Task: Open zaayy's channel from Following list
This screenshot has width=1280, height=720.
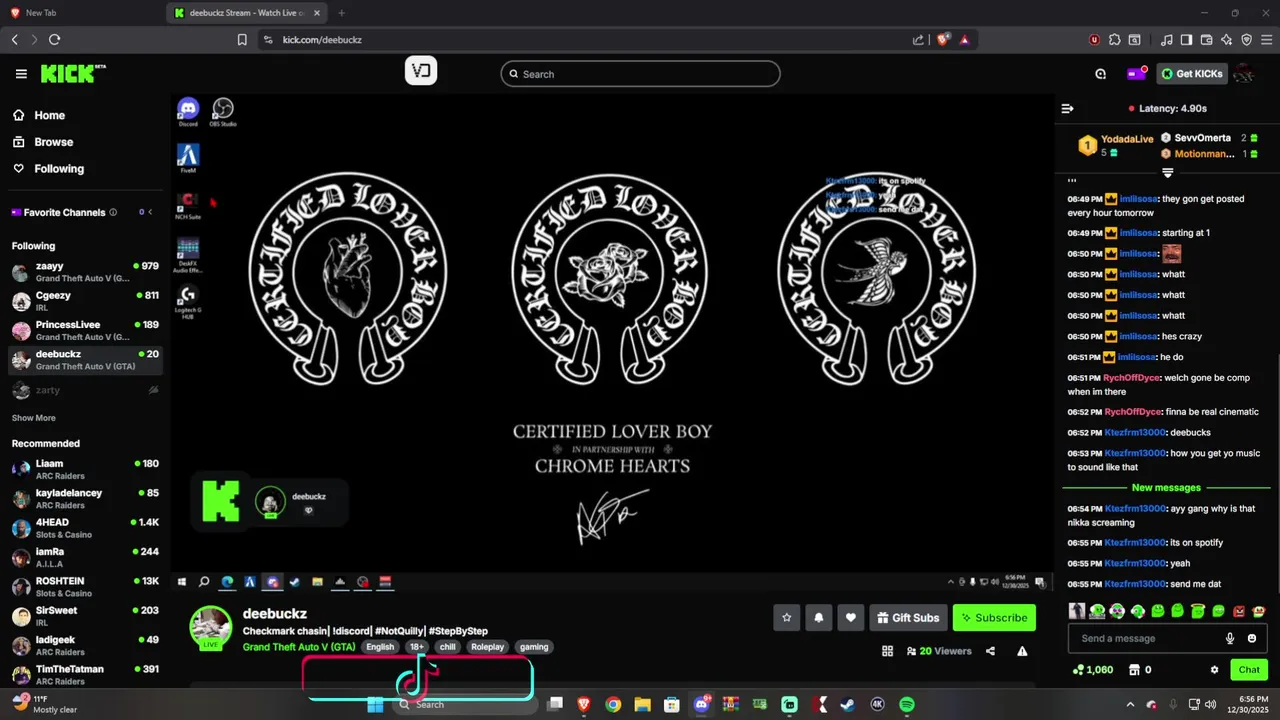Action: [x=85, y=272]
